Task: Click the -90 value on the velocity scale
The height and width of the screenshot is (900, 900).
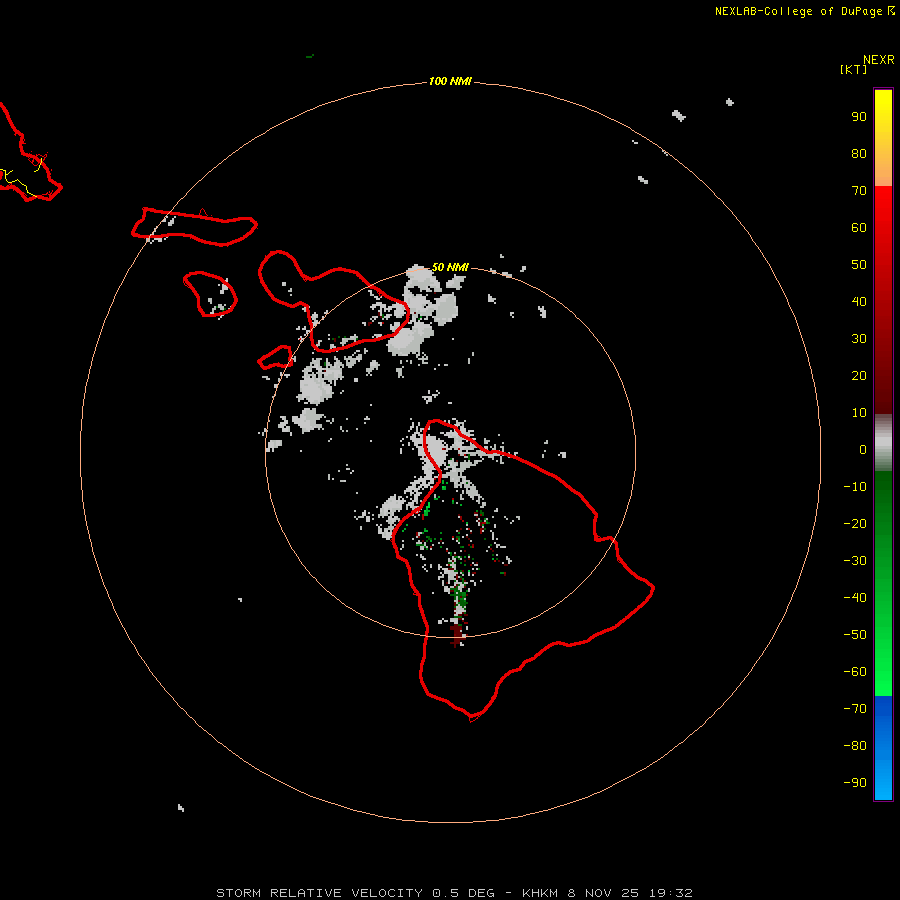Action: pos(855,783)
